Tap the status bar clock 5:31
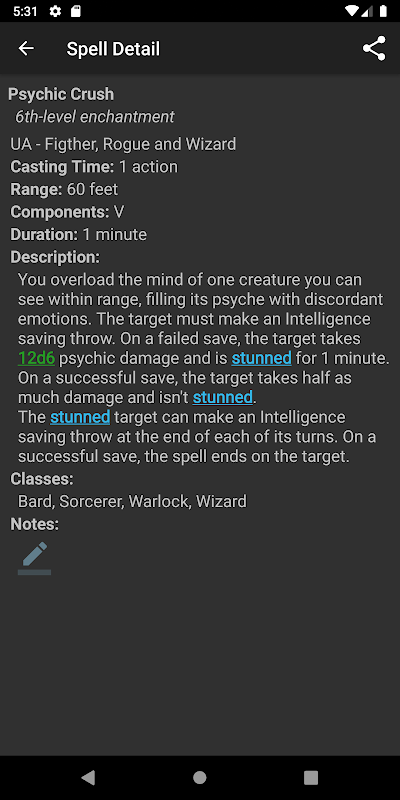The image size is (400, 800). [26, 11]
